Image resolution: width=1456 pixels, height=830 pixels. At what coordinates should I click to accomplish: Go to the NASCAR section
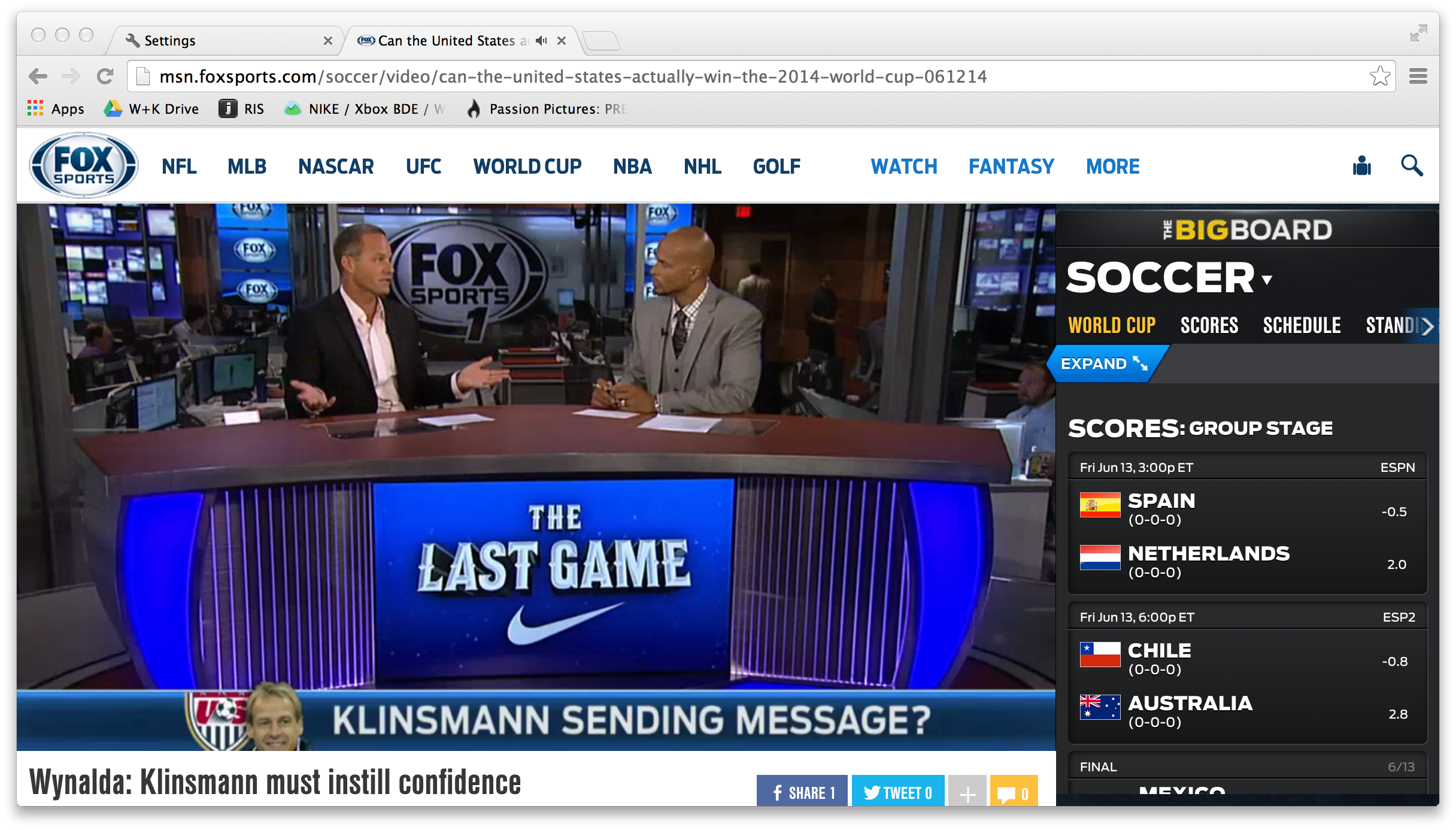click(x=336, y=166)
